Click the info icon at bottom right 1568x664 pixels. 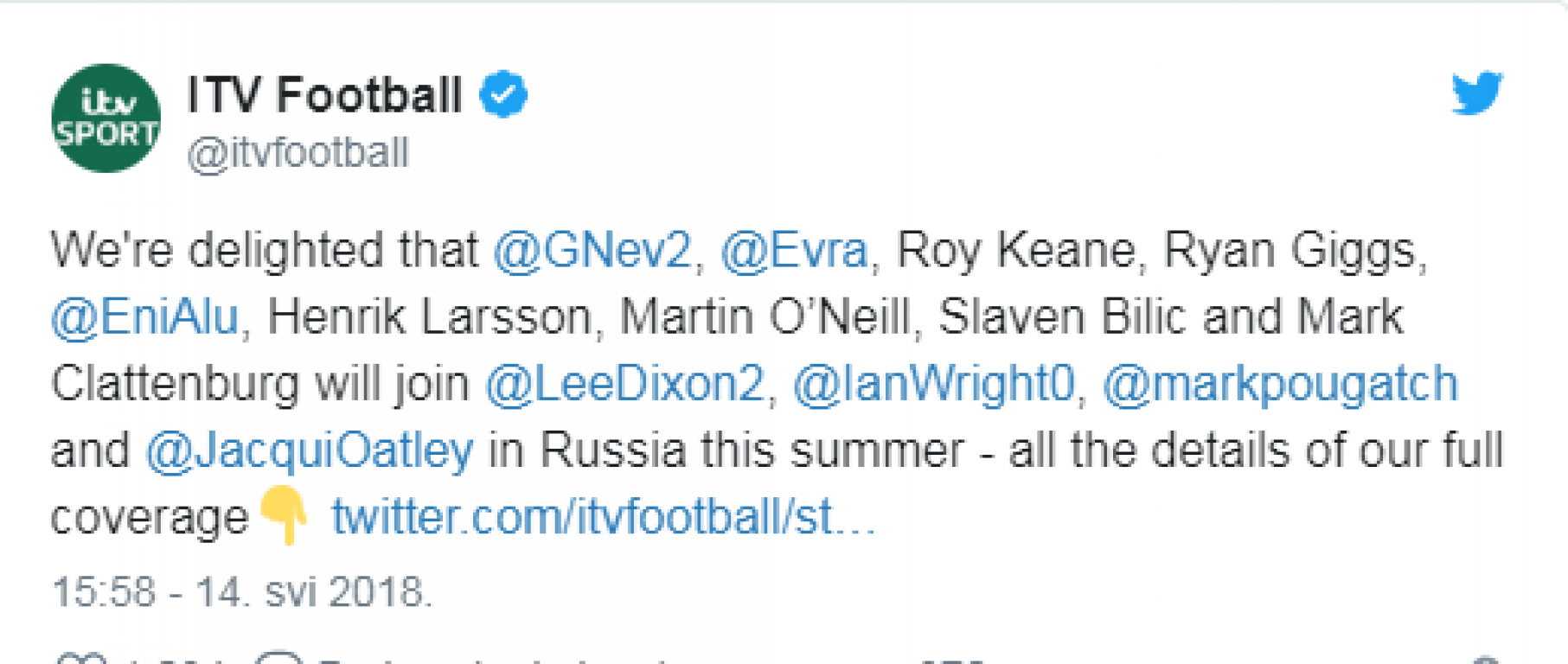[x=1485, y=661]
